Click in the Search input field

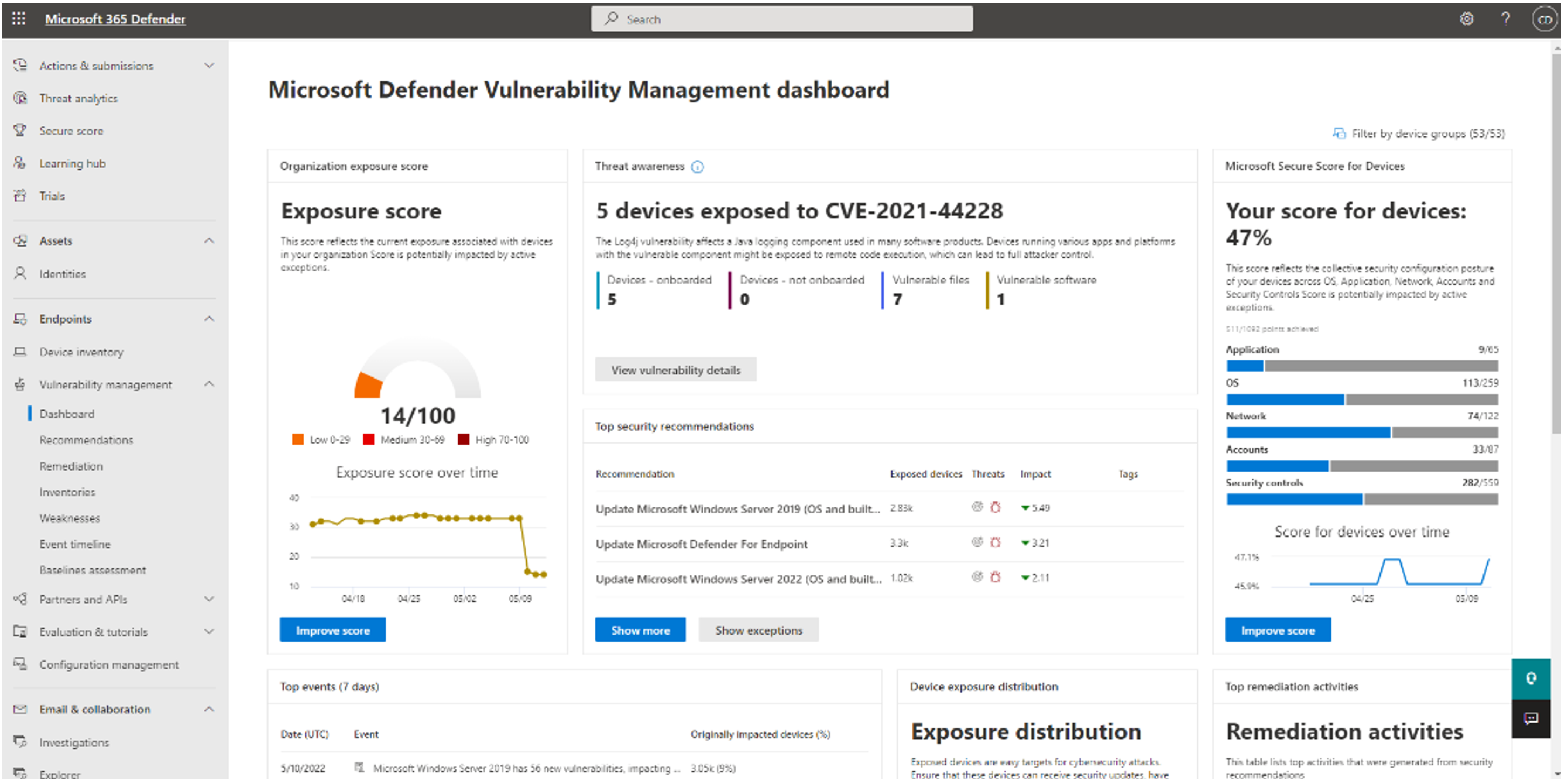click(782, 19)
